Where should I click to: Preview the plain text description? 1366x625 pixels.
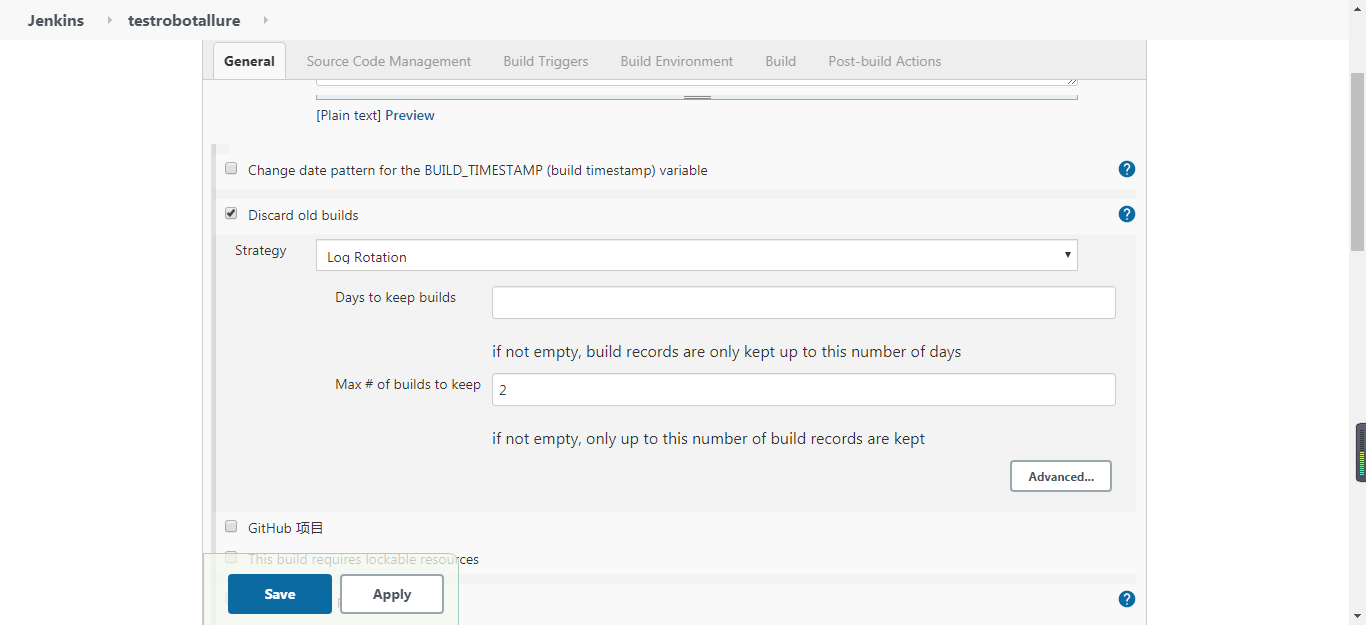(x=410, y=115)
